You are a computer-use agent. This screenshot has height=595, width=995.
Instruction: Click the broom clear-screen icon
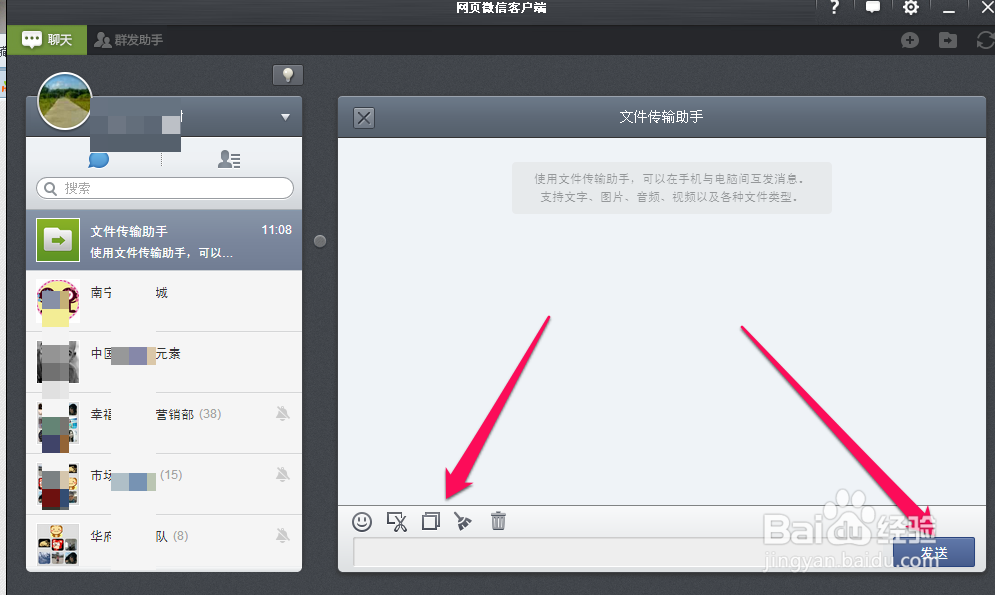pyautogui.click(x=463, y=521)
